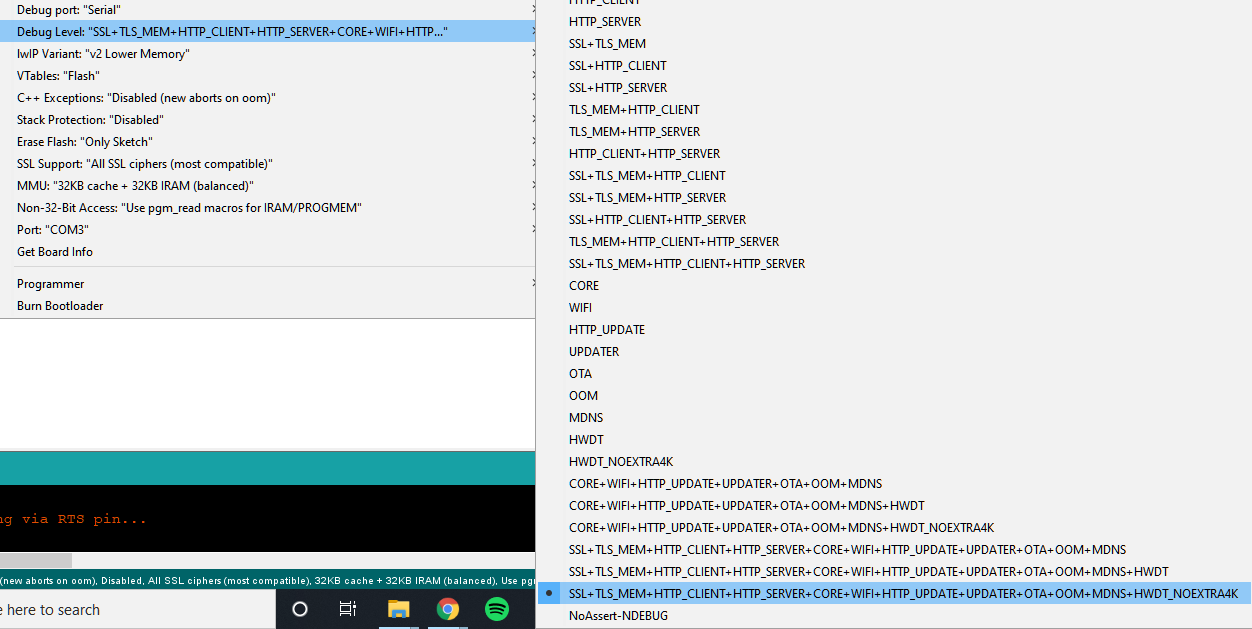Viewport: 1252px width, 629px height.
Task: Select debug level TLS_MEM+HTTP_CLIENT
Action: [x=894, y=110]
